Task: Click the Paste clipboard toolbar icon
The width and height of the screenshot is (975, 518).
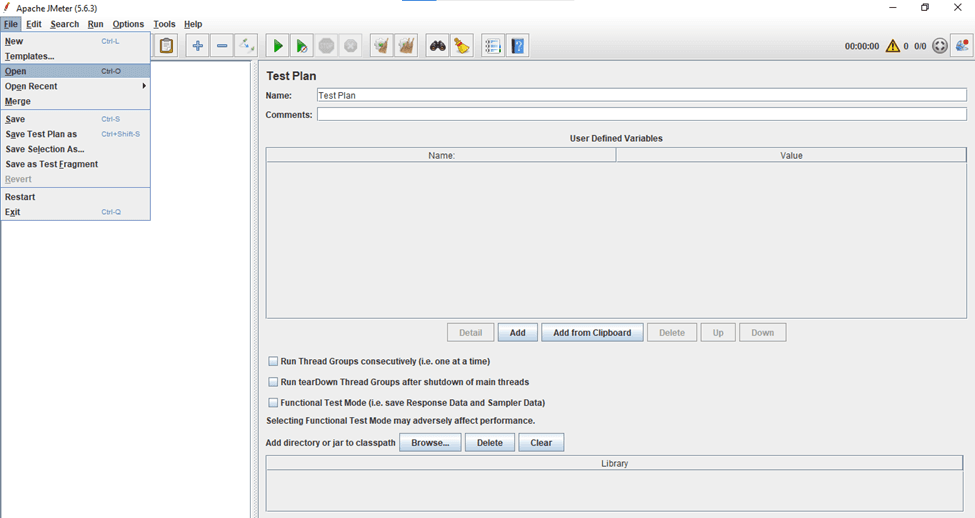Action: [166, 45]
